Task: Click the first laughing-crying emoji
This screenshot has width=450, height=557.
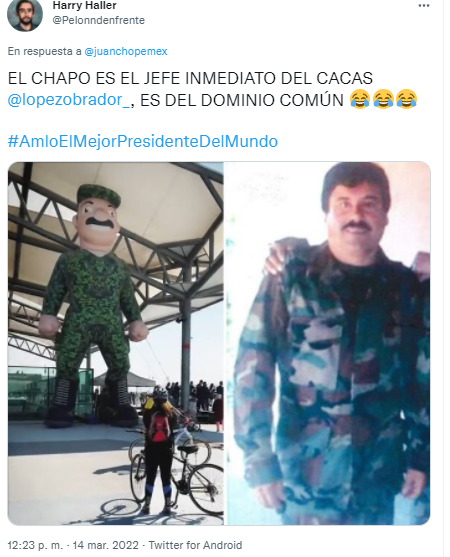Action: point(360,99)
